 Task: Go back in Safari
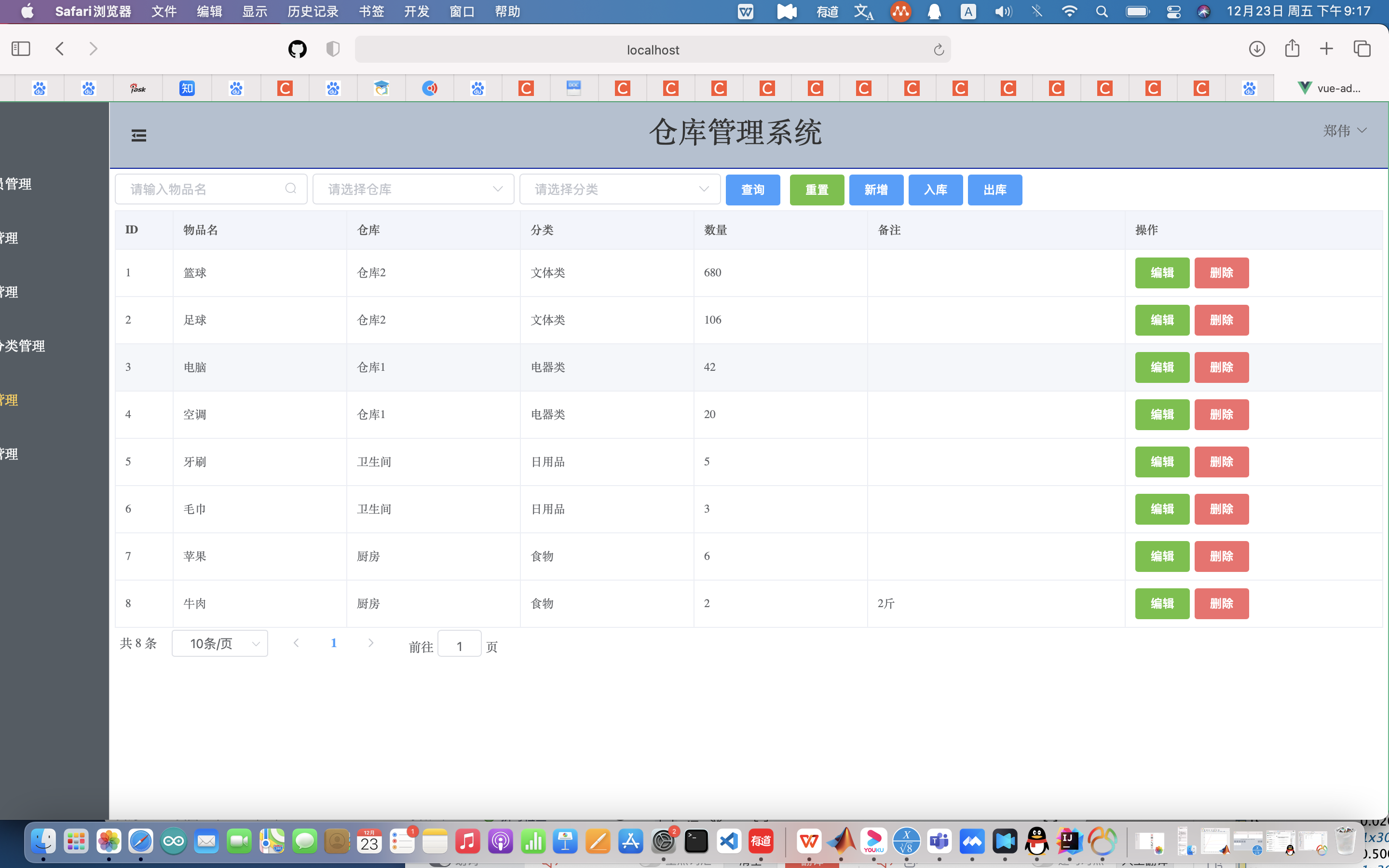coord(60,49)
